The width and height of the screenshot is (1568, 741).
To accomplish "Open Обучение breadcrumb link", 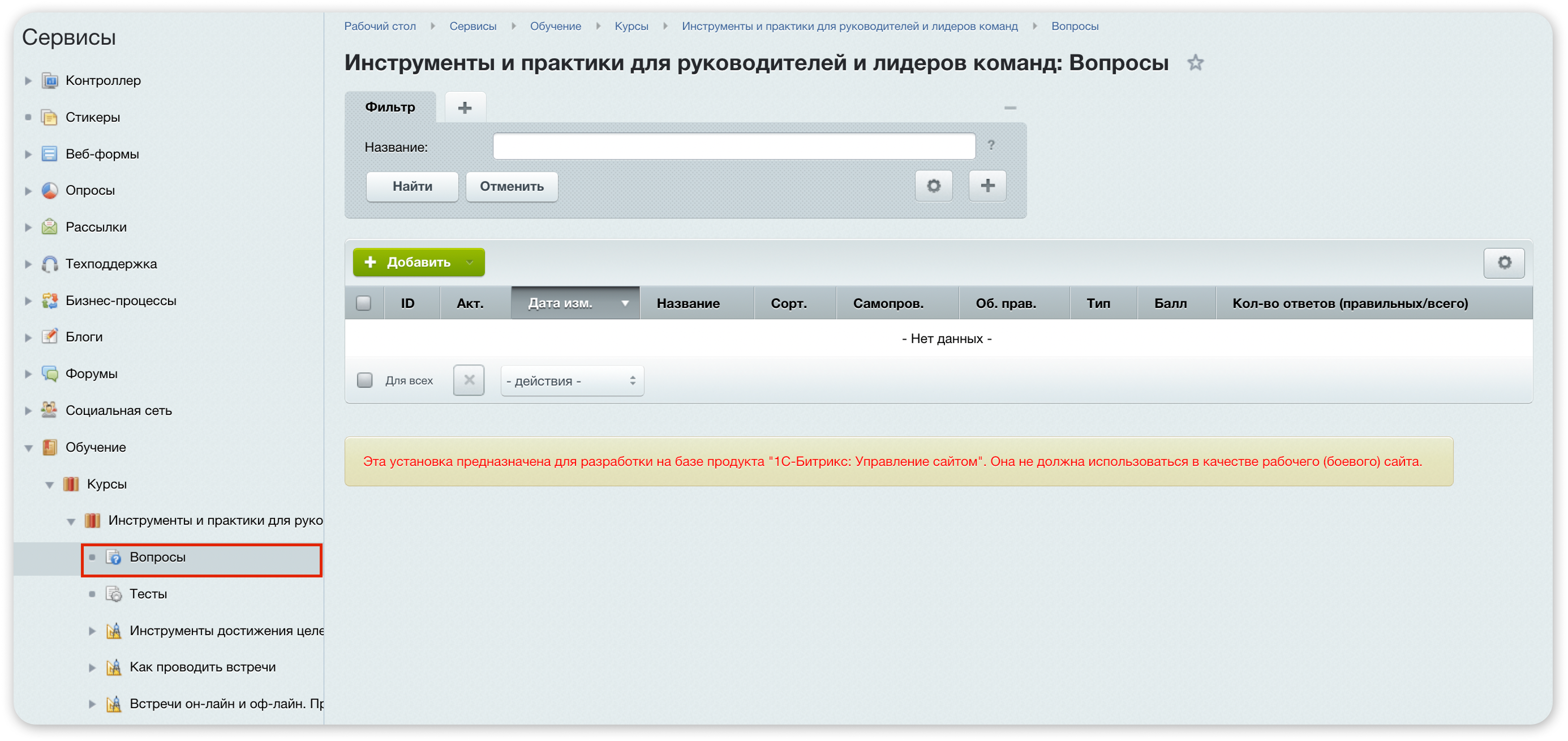I will point(555,26).
